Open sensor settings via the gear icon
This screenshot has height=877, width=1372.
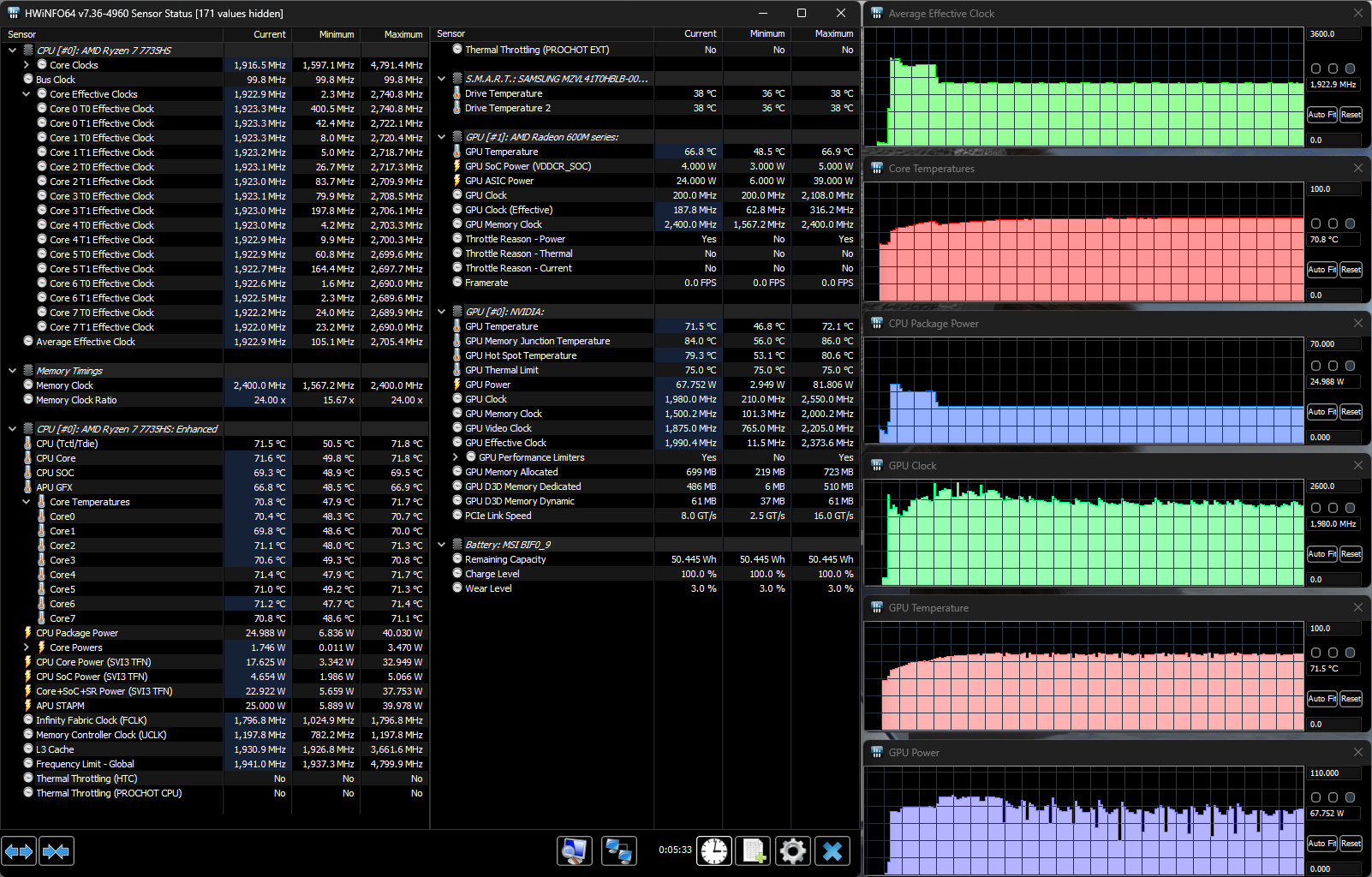point(793,851)
